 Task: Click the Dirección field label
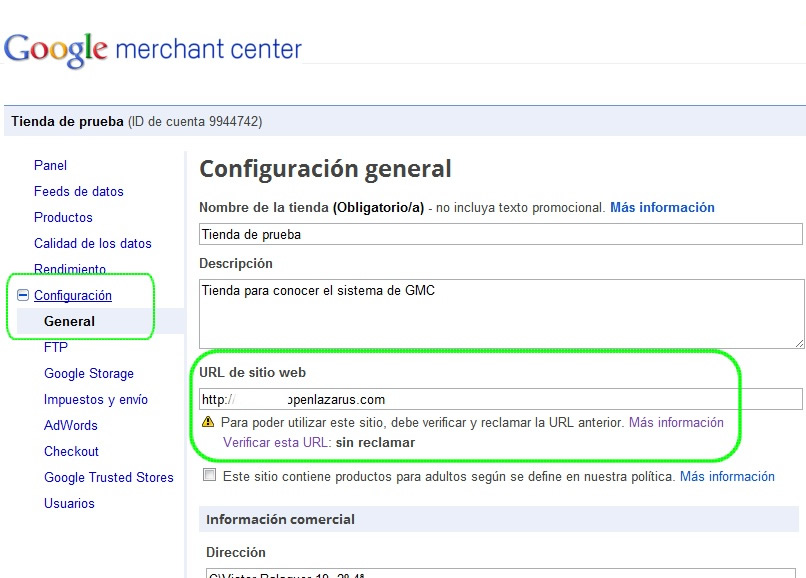click(236, 552)
